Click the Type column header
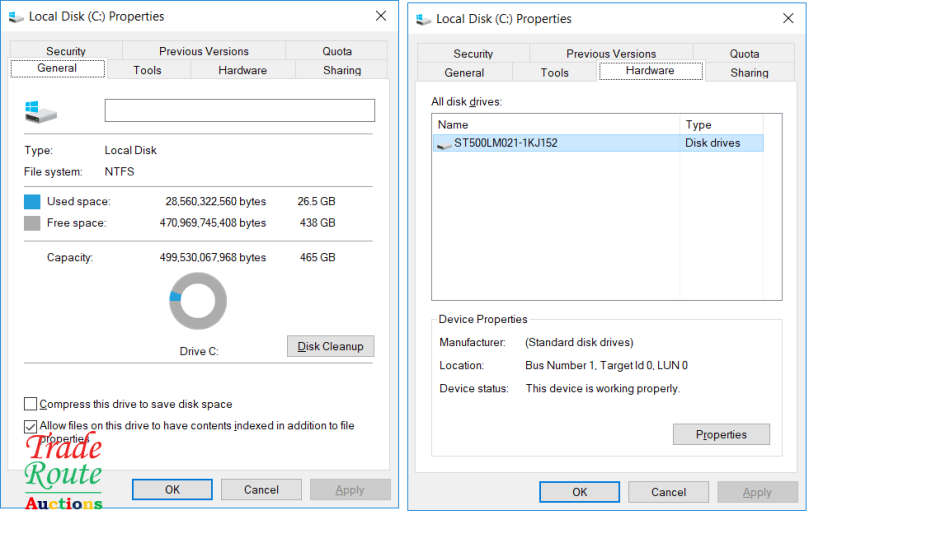Image resolution: width=950 pixels, height=534 pixels. pyautogui.click(x=720, y=125)
